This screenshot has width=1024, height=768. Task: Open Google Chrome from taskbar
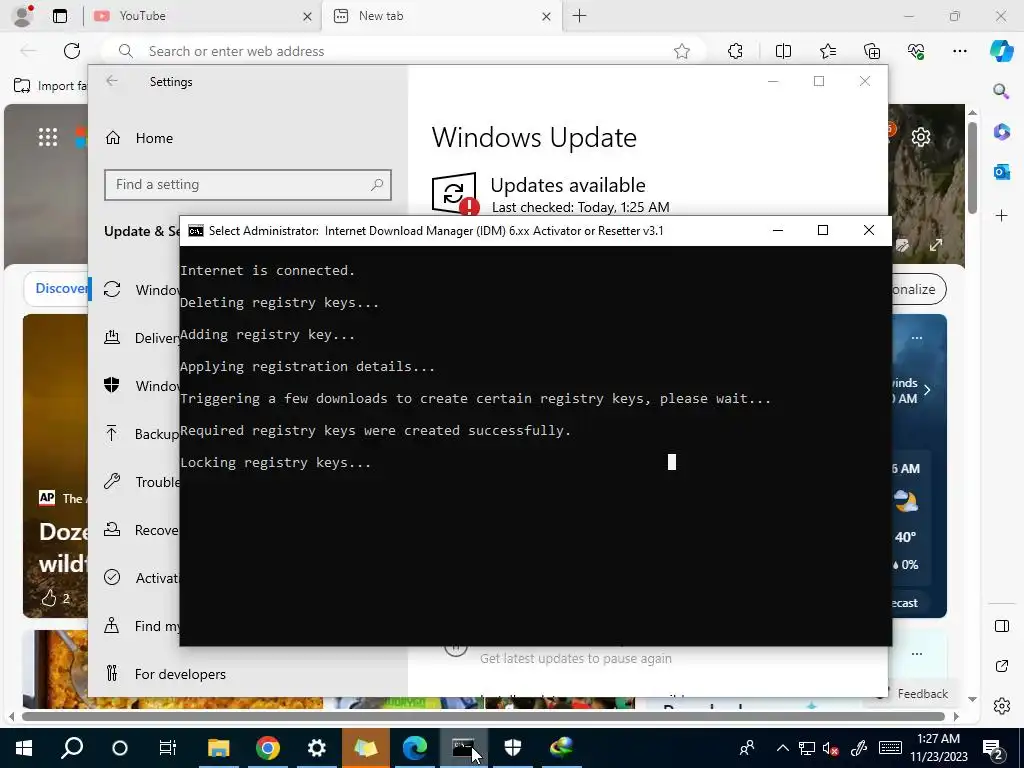268,748
